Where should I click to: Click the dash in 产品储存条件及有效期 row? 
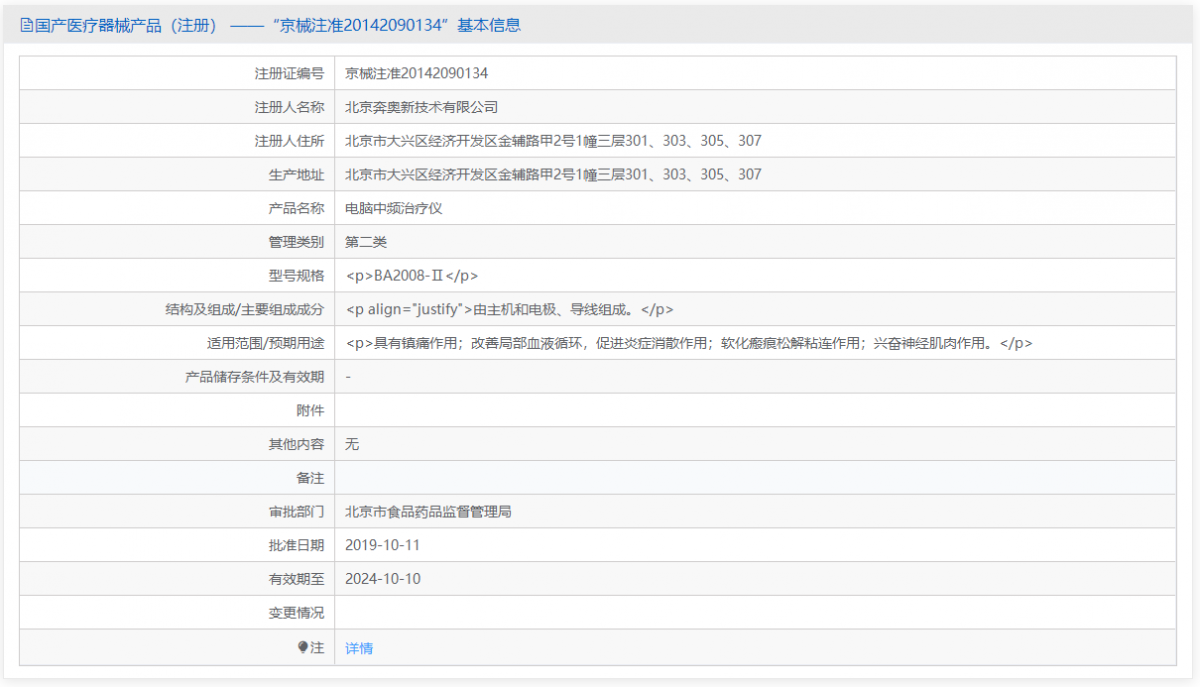click(348, 376)
